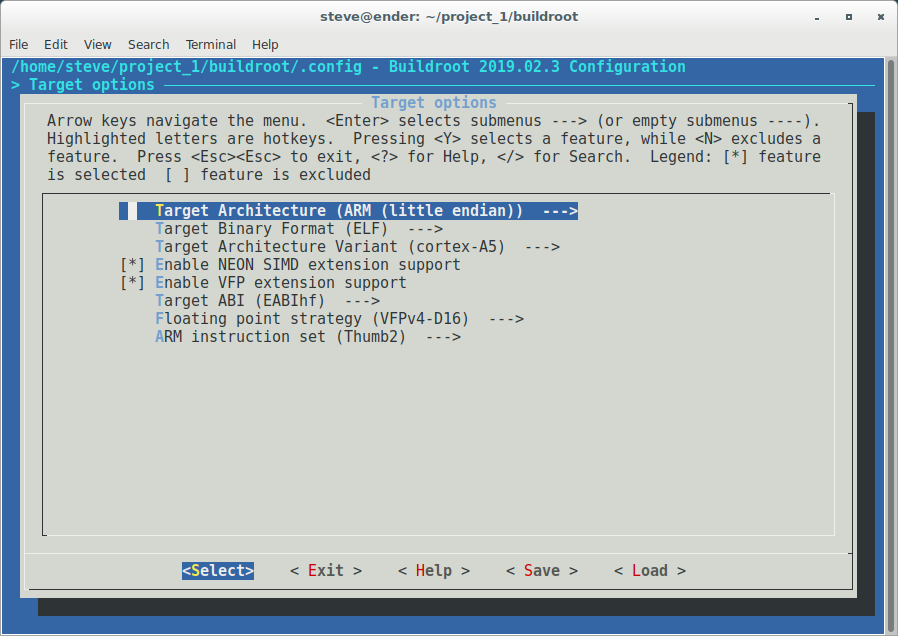Viewport: 898px width, 636px height.
Task: Open the Search menu
Action: point(148,45)
